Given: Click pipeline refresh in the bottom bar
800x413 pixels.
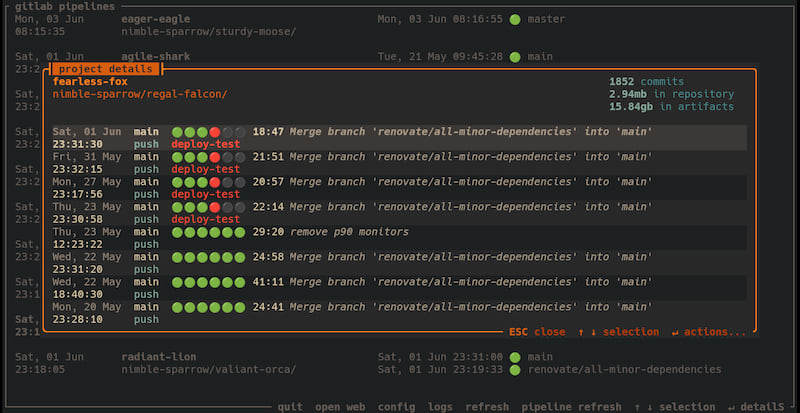Looking at the screenshot, I should [571, 407].
